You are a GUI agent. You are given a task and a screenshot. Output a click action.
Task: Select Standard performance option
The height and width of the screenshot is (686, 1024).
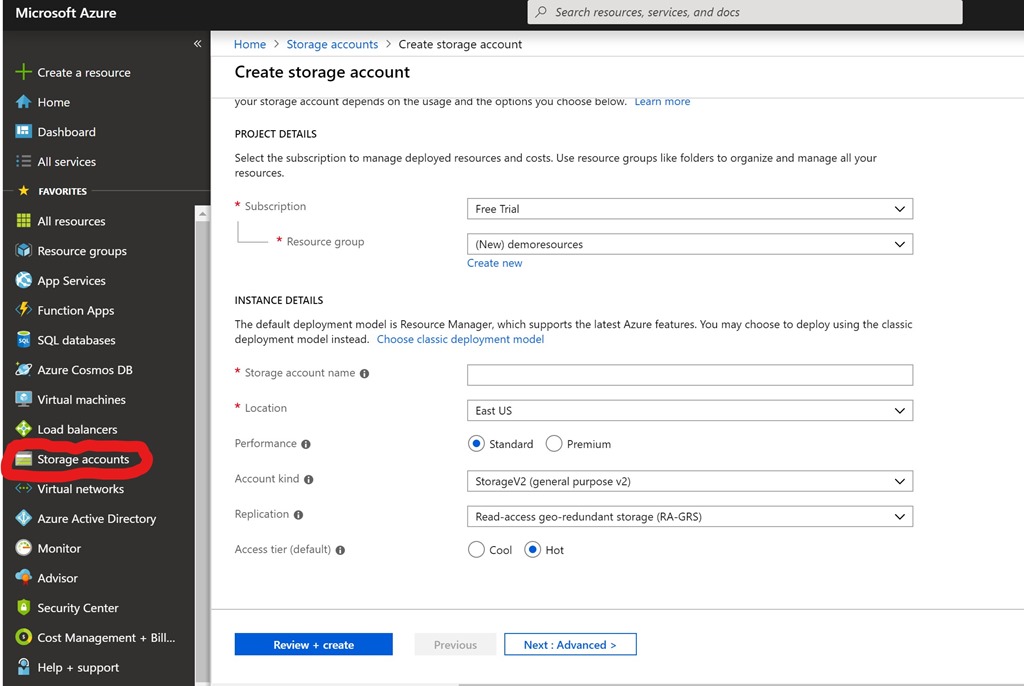[x=476, y=444]
